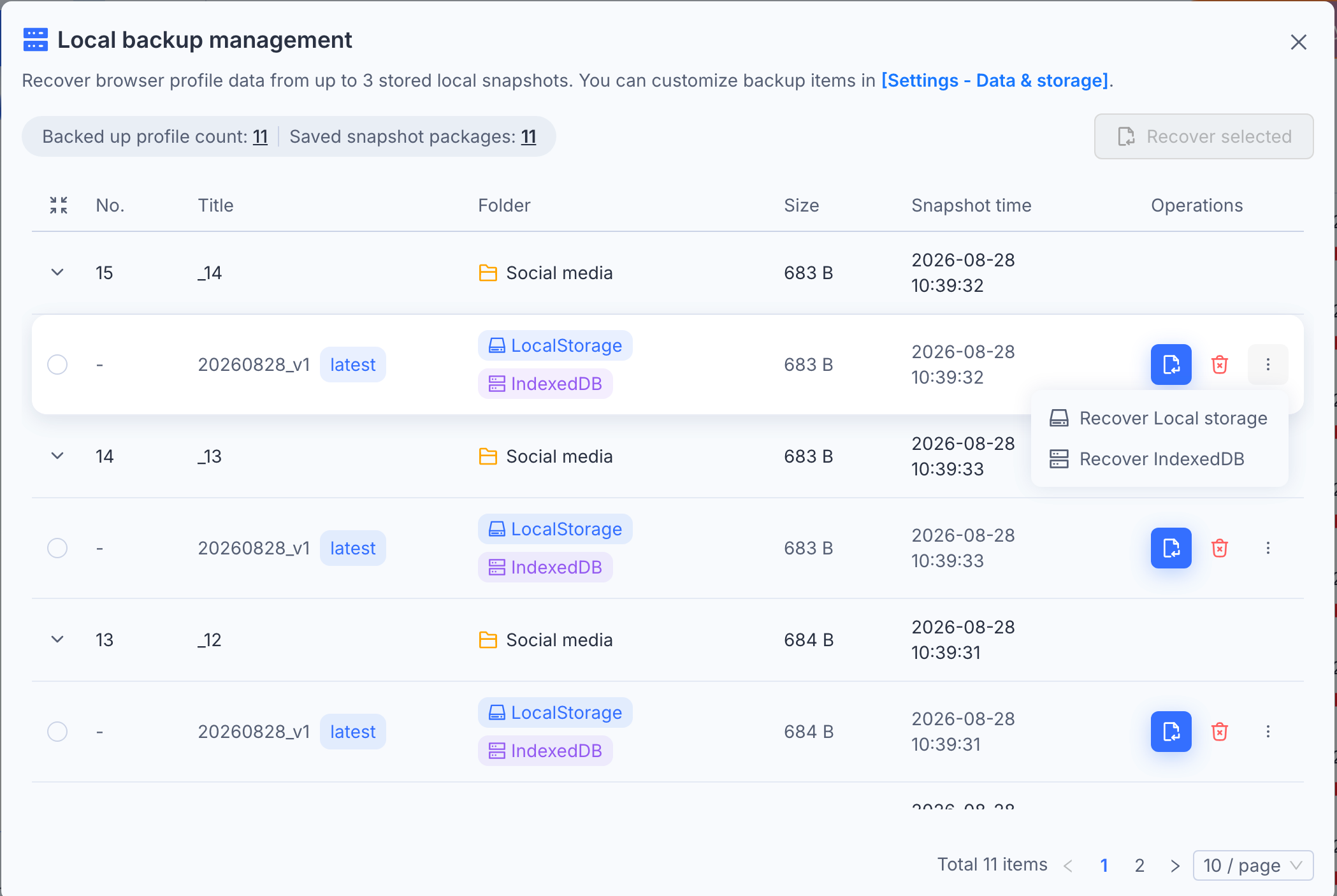
Task: Delete the snapshot taken at 10:39:32
Action: point(1220,365)
